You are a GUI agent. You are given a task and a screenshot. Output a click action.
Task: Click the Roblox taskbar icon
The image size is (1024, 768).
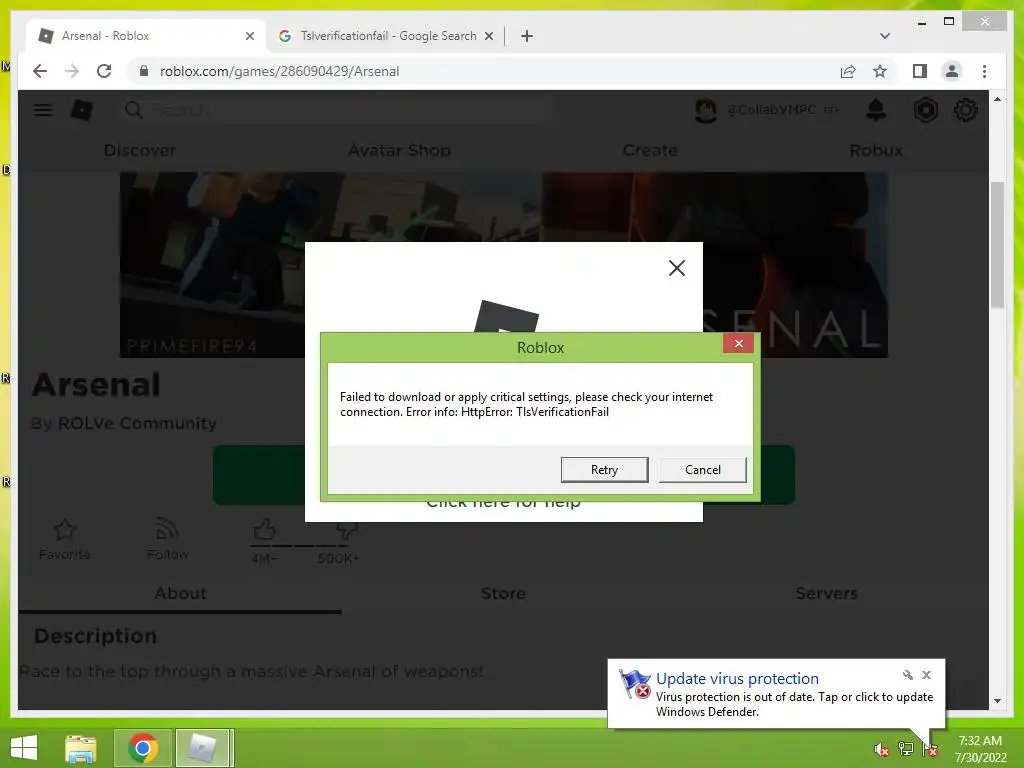[x=203, y=748]
